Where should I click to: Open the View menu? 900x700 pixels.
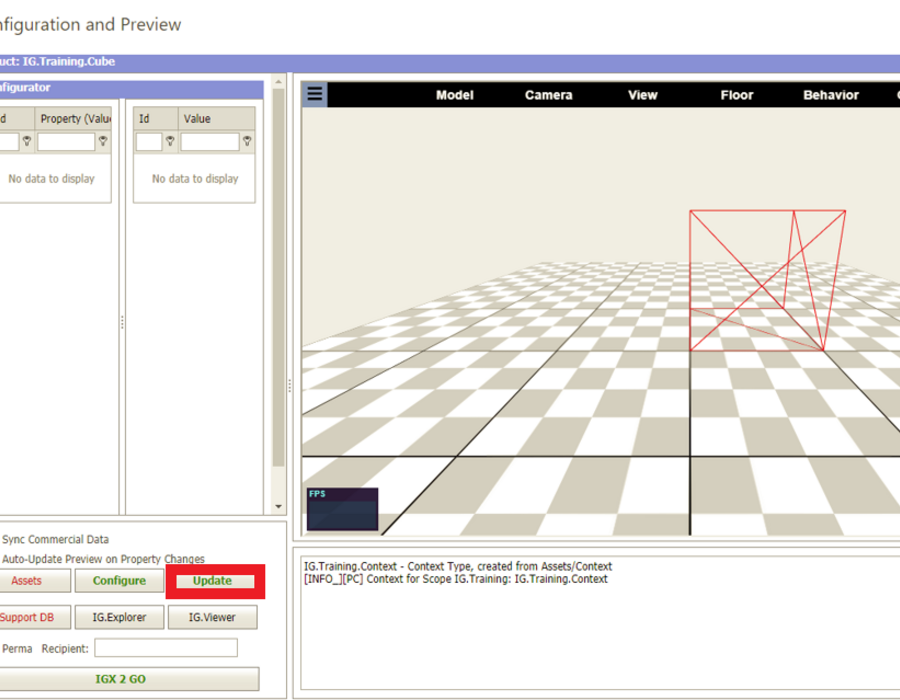pyautogui.click(x=642, y=95)
